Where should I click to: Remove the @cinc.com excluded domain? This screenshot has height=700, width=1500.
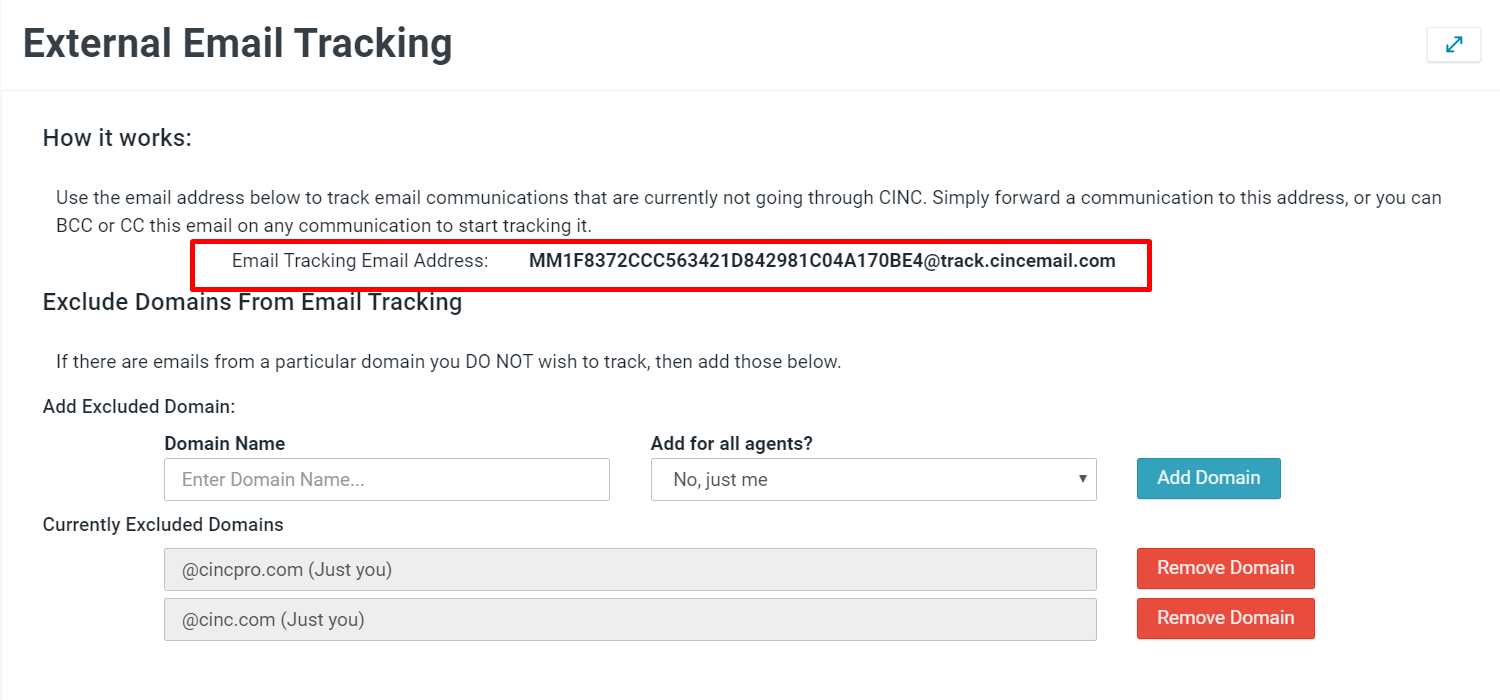point(1225,618)
